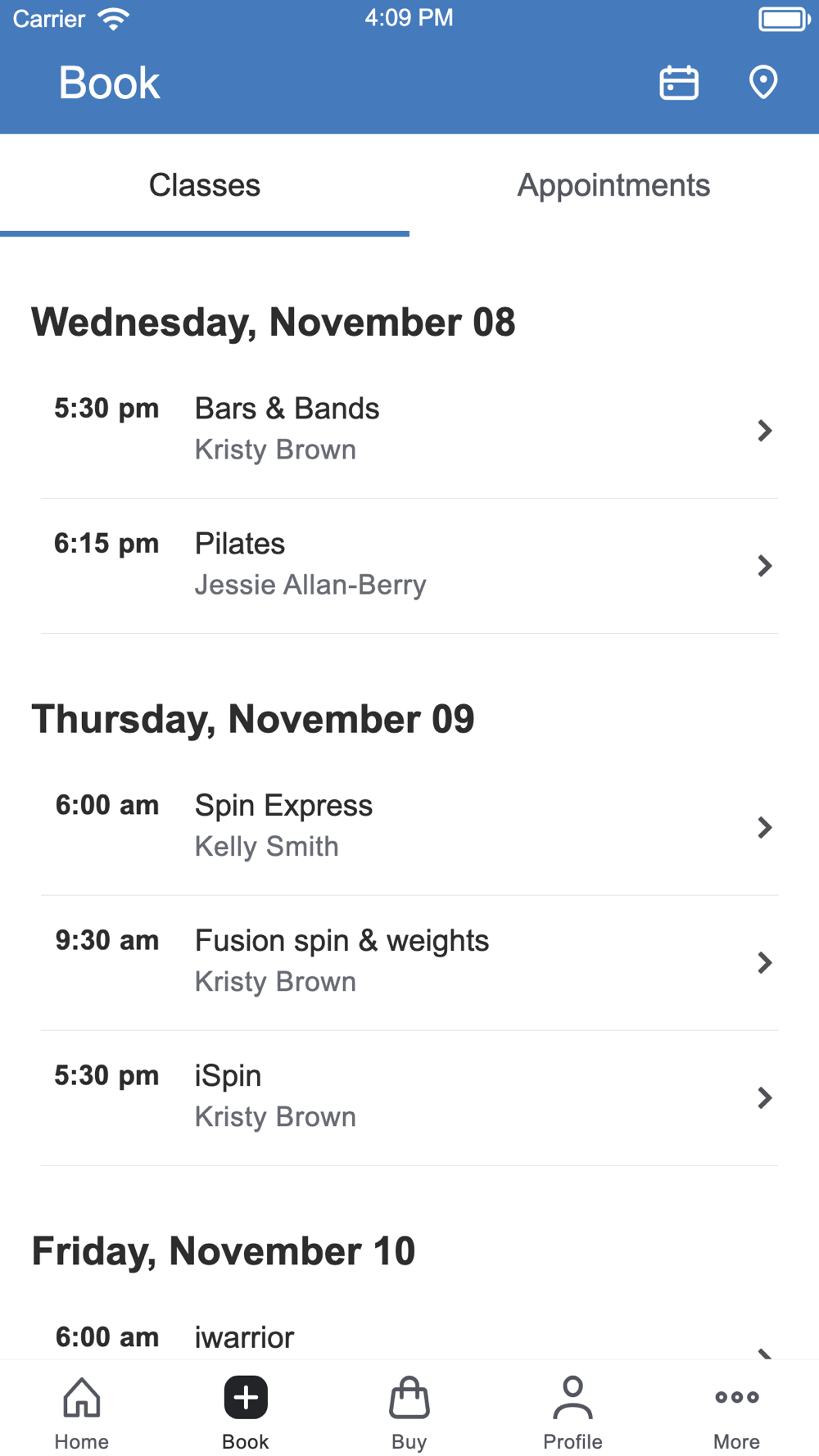Expand Spin Express chevron arrow

pos(765,828)
